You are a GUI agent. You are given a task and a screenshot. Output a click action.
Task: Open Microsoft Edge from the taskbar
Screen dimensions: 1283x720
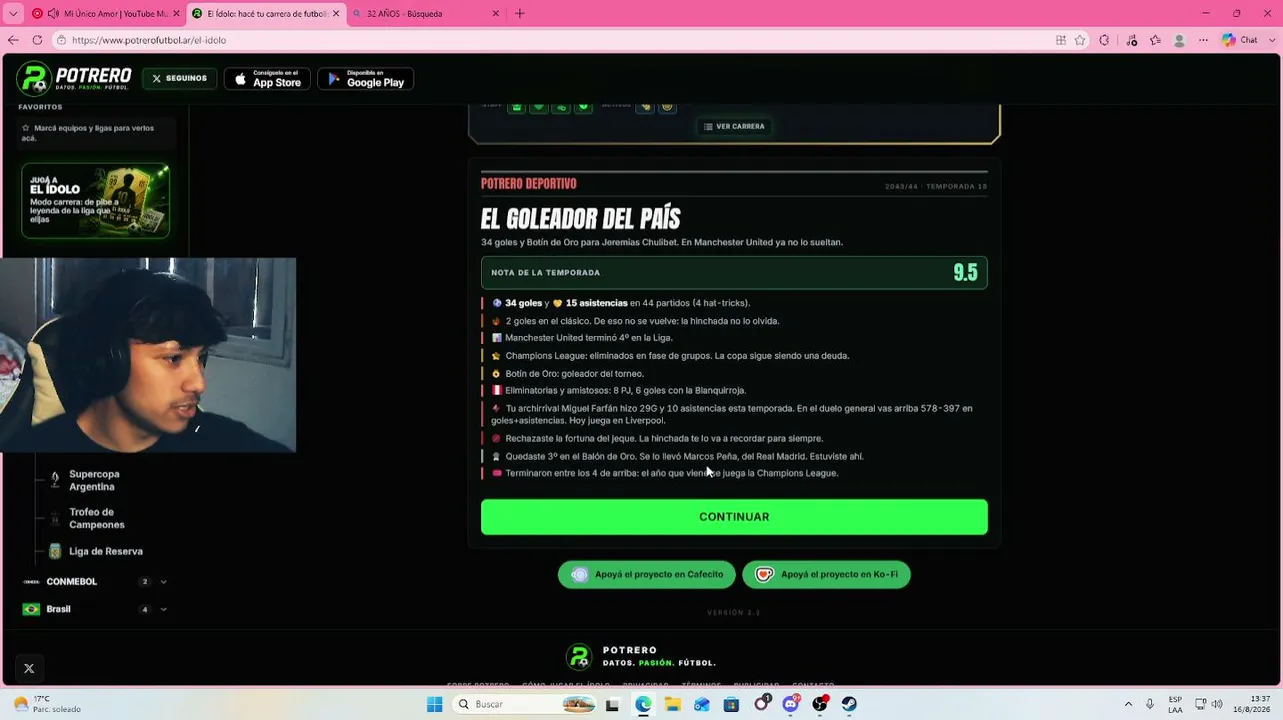click(x=643, y=704)
